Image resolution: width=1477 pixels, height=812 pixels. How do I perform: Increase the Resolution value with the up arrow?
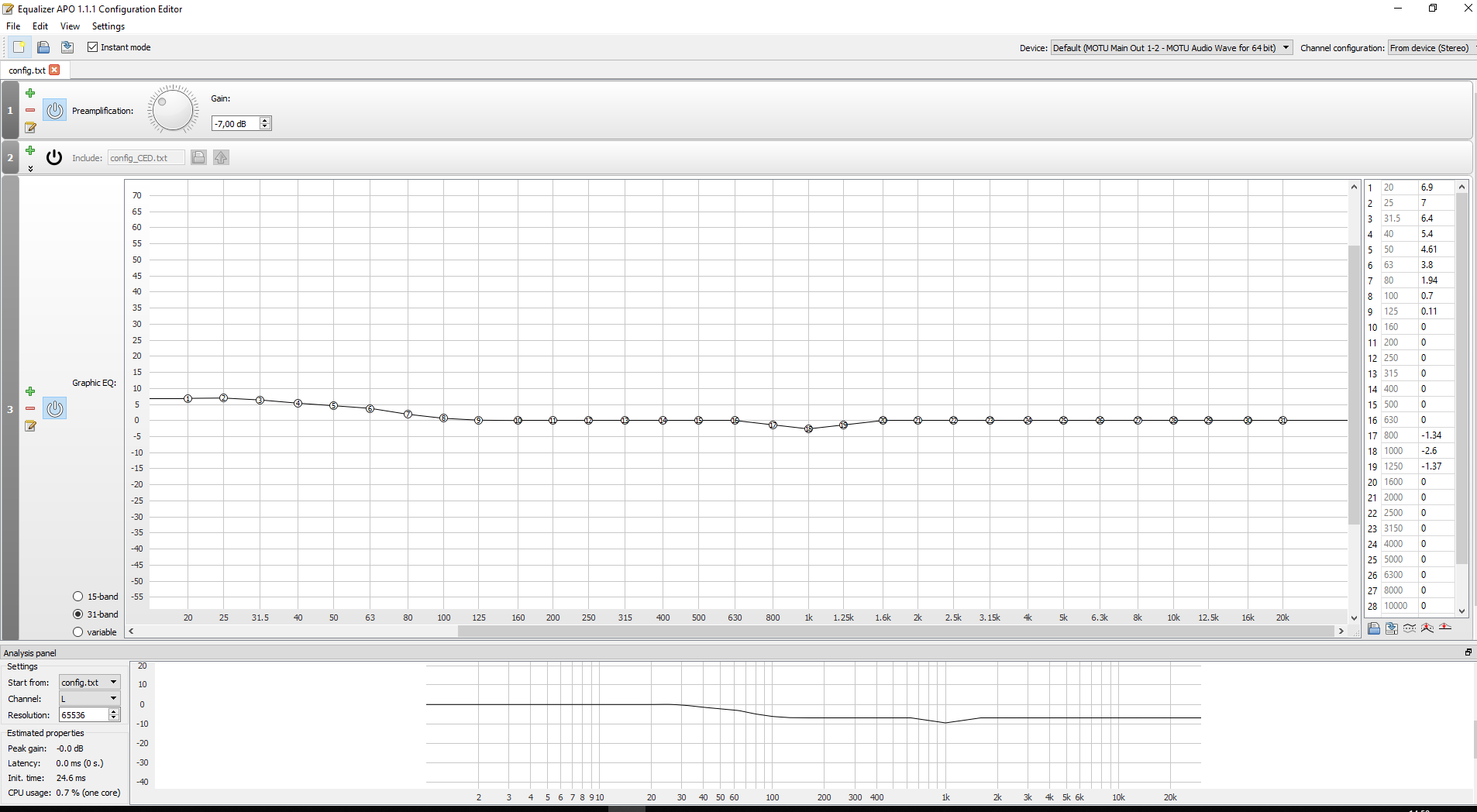[x=114, y=711]
